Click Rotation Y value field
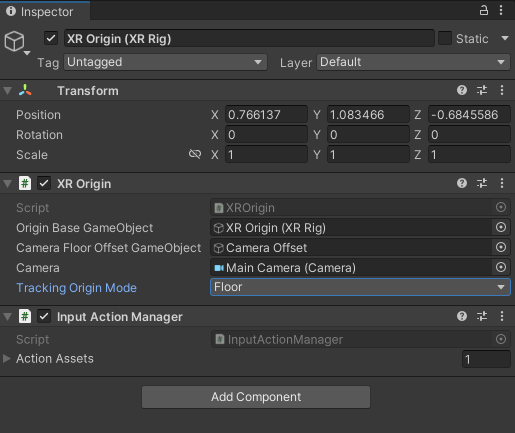The image size is (515, 433). point(368,135)
